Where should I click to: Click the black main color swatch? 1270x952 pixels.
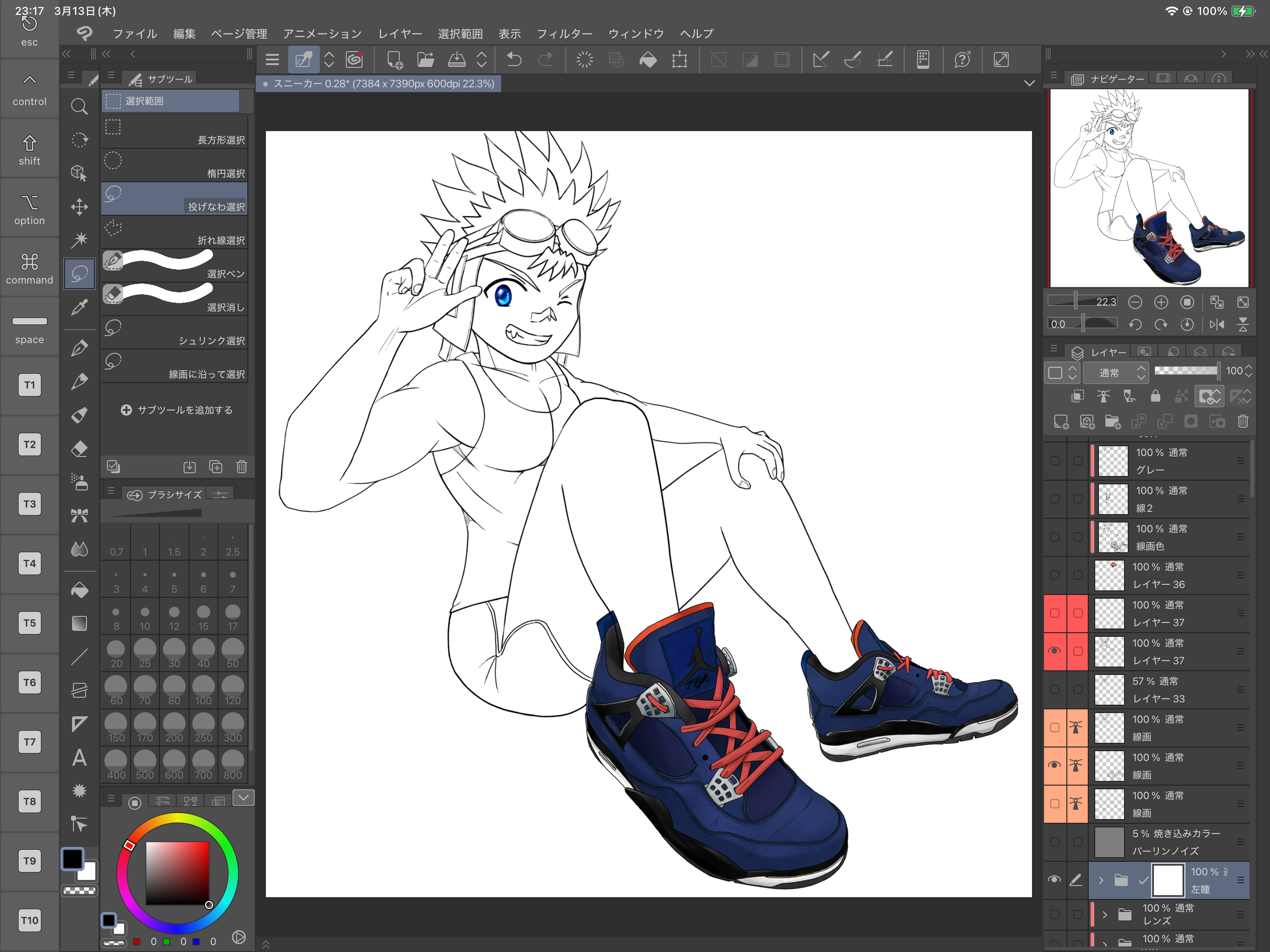(73, 859)
